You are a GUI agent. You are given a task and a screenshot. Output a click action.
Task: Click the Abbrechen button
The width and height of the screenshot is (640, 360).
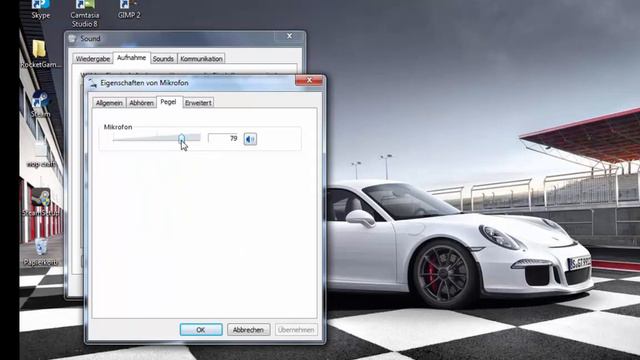pos(248,329)
